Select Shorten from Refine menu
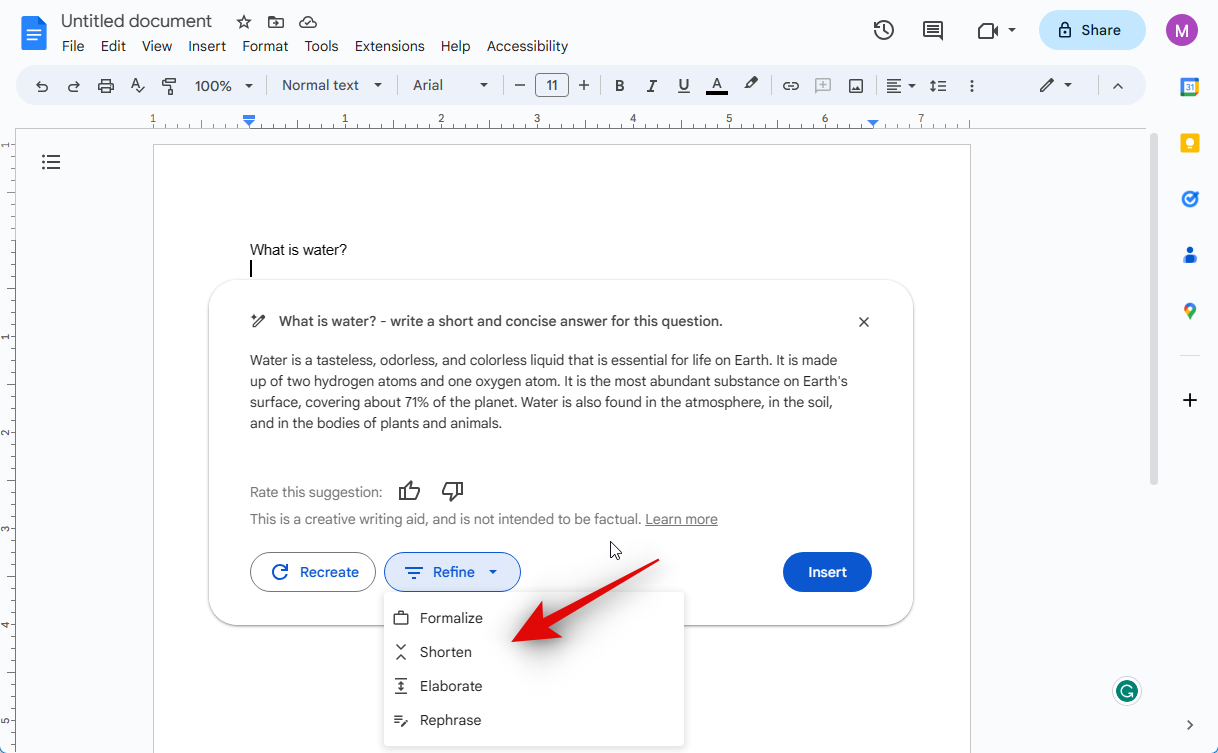 tap(445, 652)
